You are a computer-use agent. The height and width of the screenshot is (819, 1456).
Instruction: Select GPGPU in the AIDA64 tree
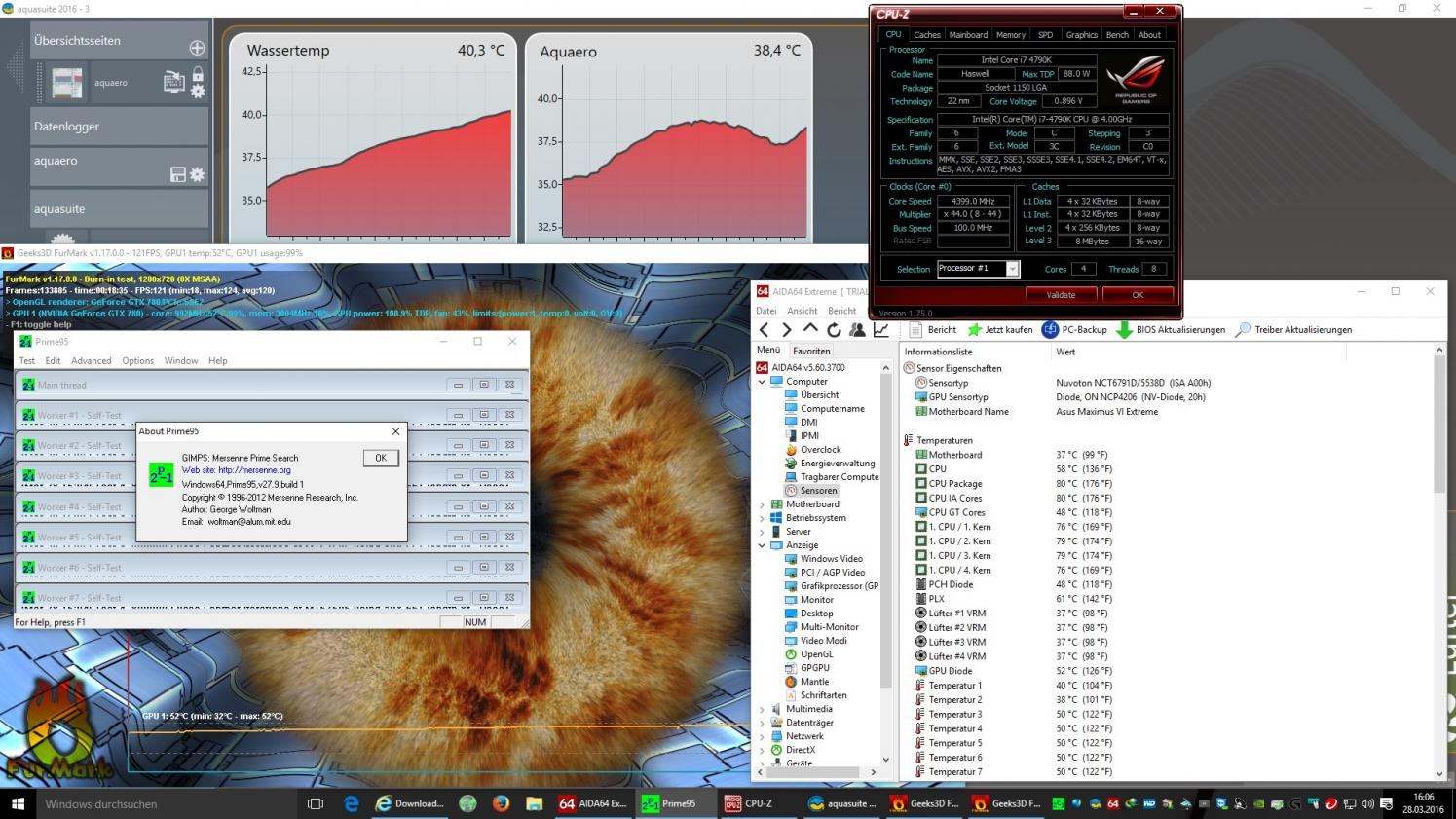(814, 668)
